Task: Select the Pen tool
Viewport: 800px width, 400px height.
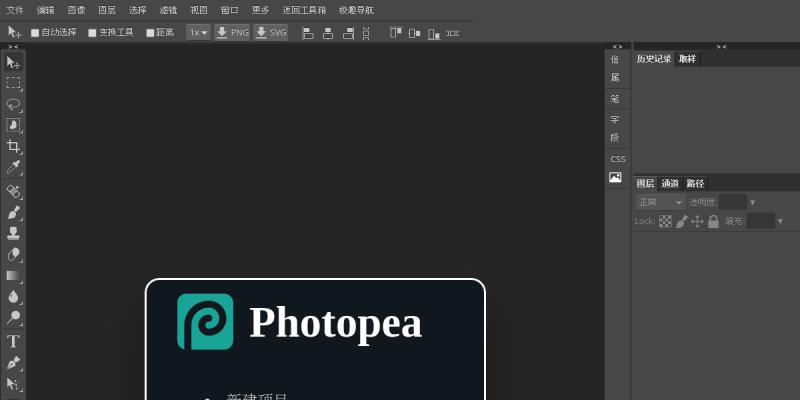Action: (x=13, y=363)
